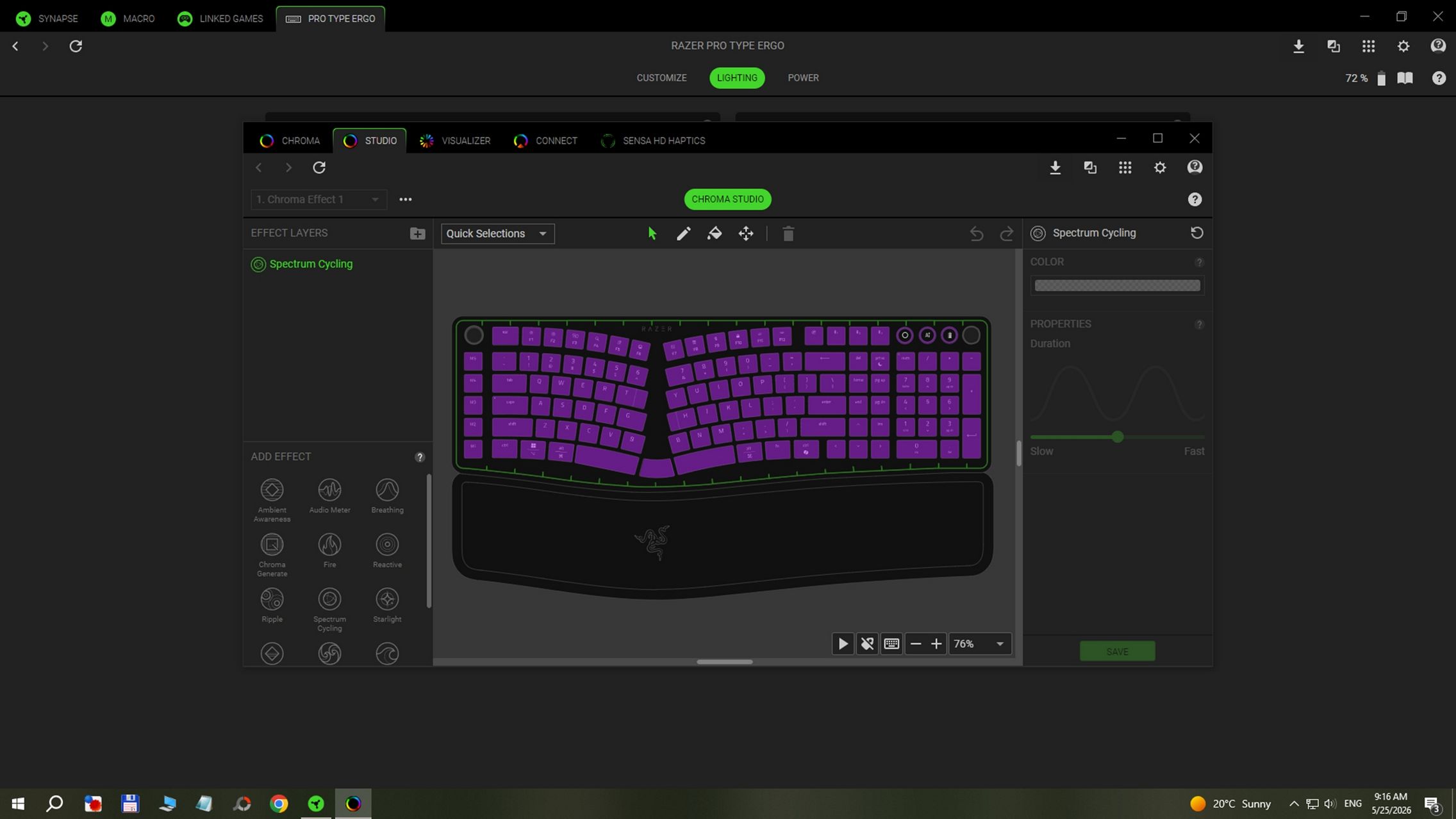
Task: Click the green Save button
Action: tap(1117, 651)
